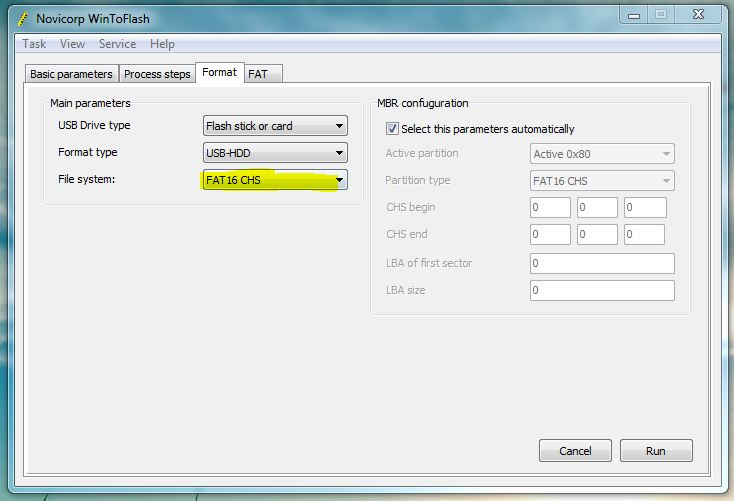The width and height of the screenshot is (734, 501).
Task: Click the Cancel button
Action: 575,450
